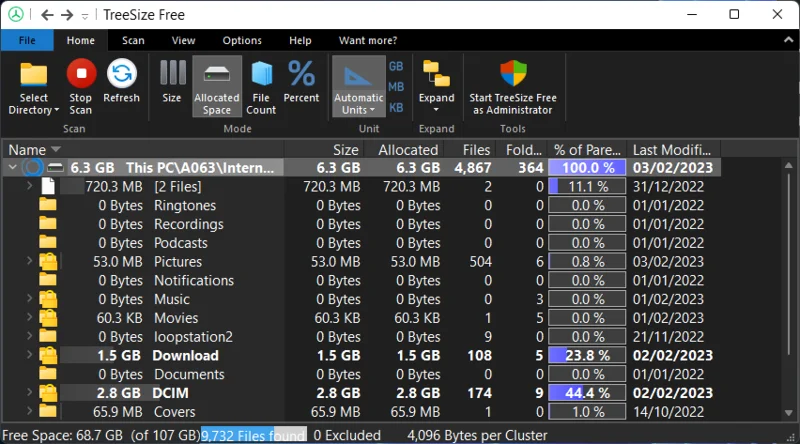Click the TreeSize app logo icon
The image size is (800, 444).
[x=16, y=14]
